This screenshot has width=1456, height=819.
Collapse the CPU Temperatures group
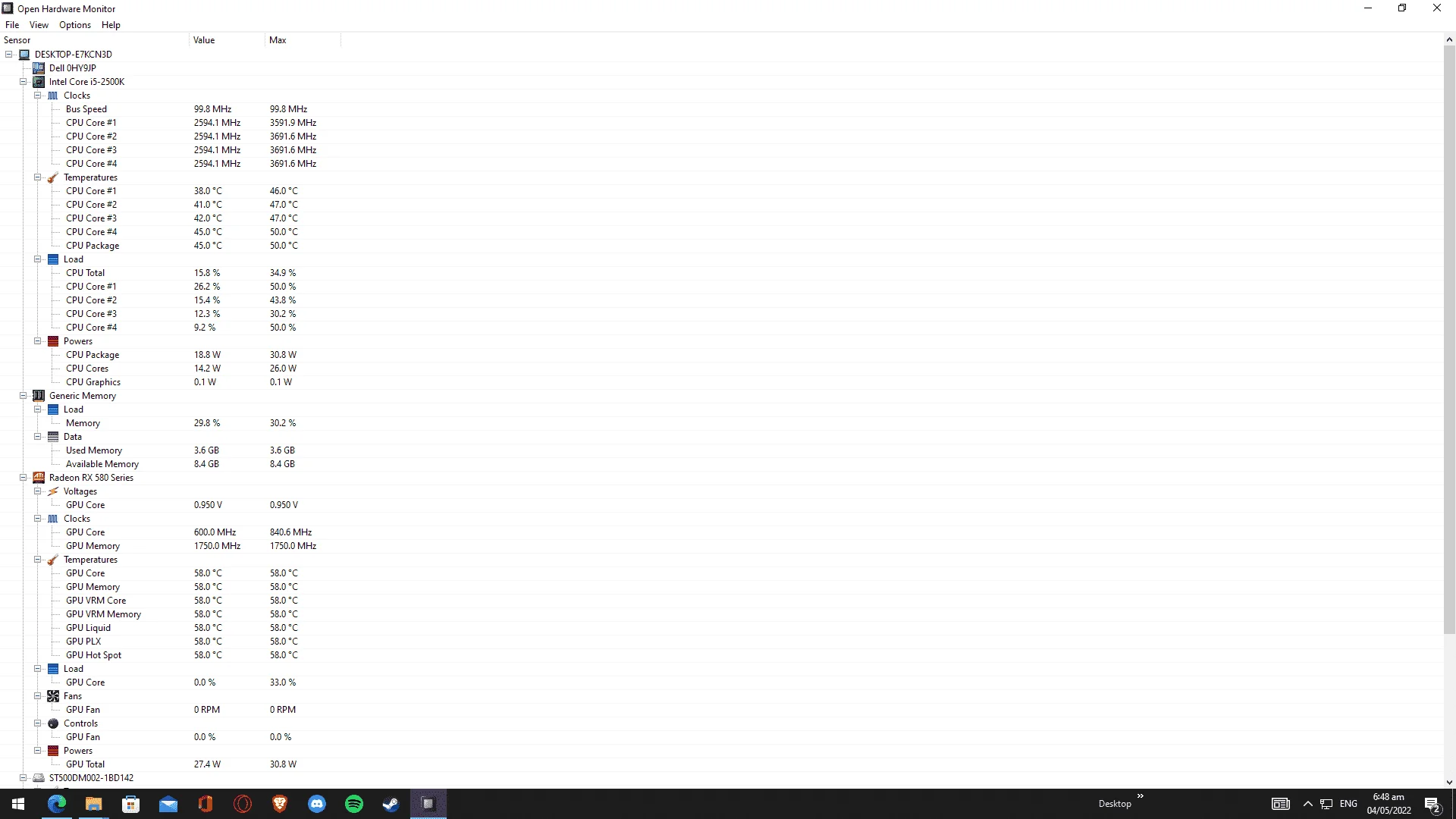click(38, 177)
